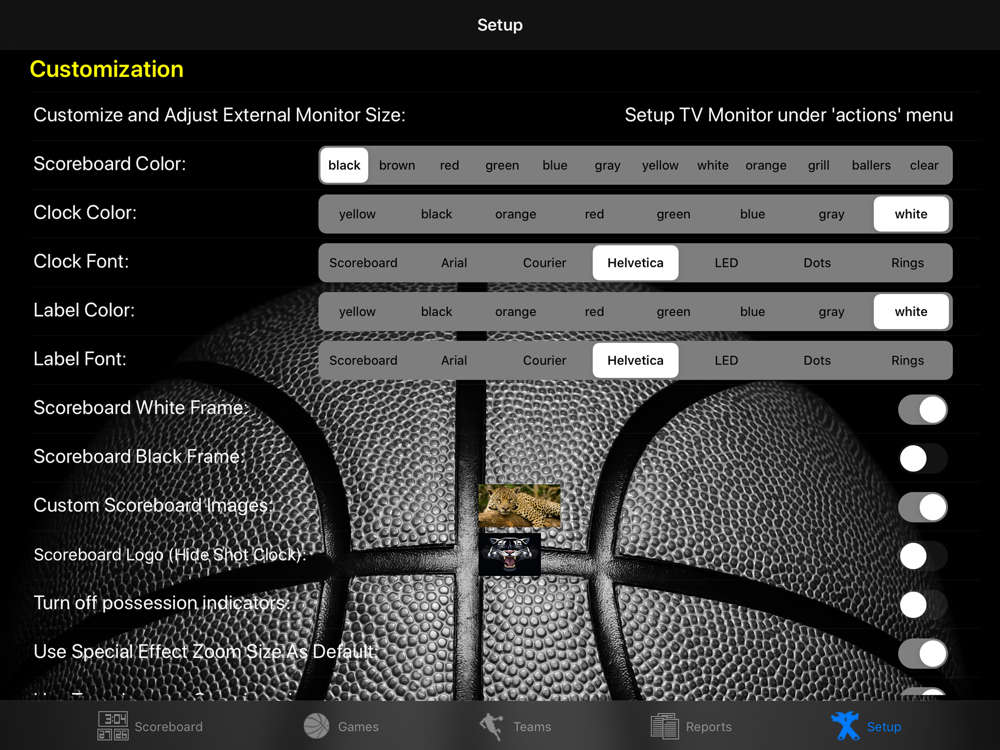The height and width of the screenshot is (750, 1000).
Task: Set Scoreboard Color to gray
Action: point(608,165)
